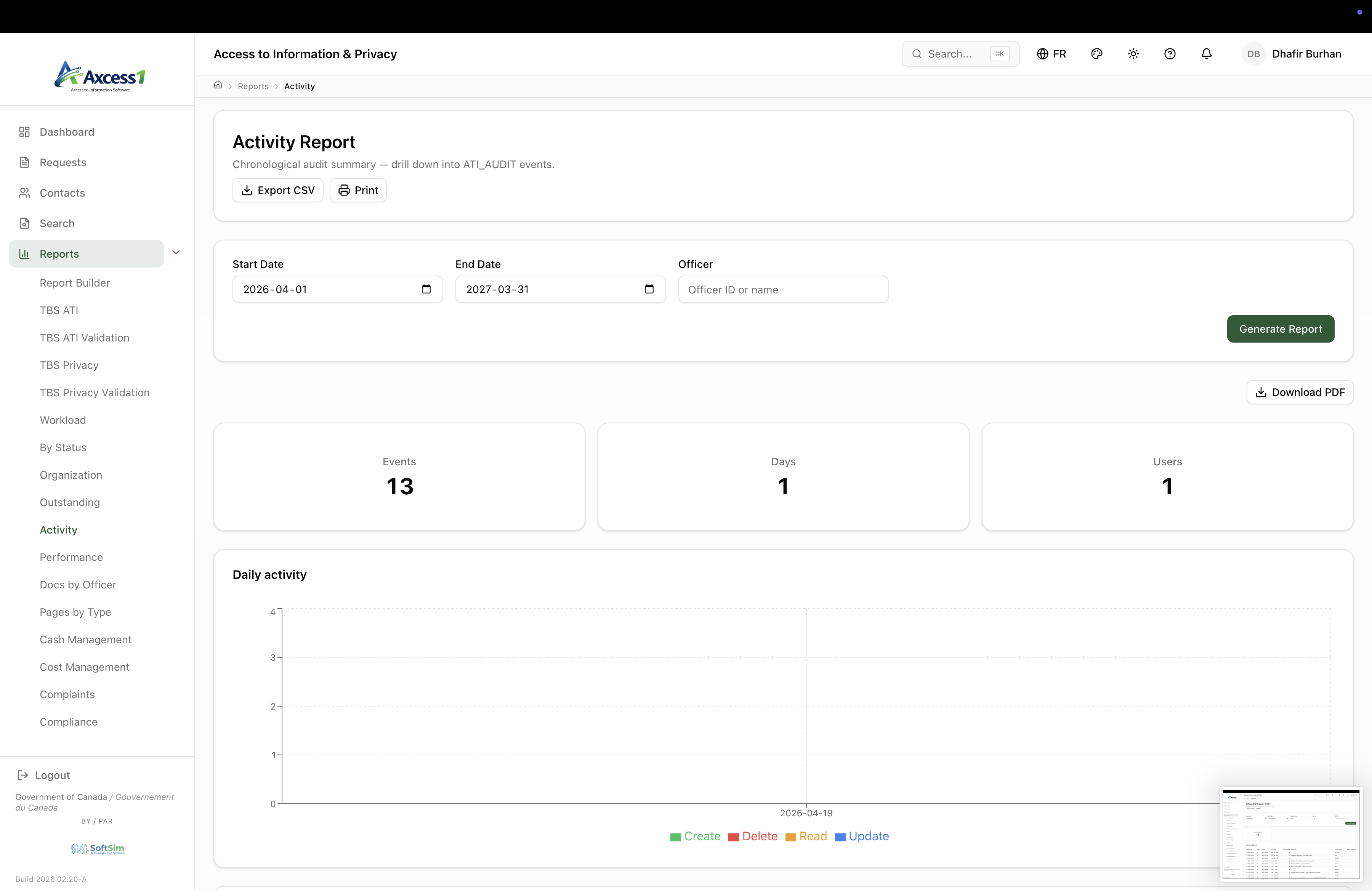The image size is (1372, 891).
Task: Click the help question mark icon
Action: pos(1170,54)
